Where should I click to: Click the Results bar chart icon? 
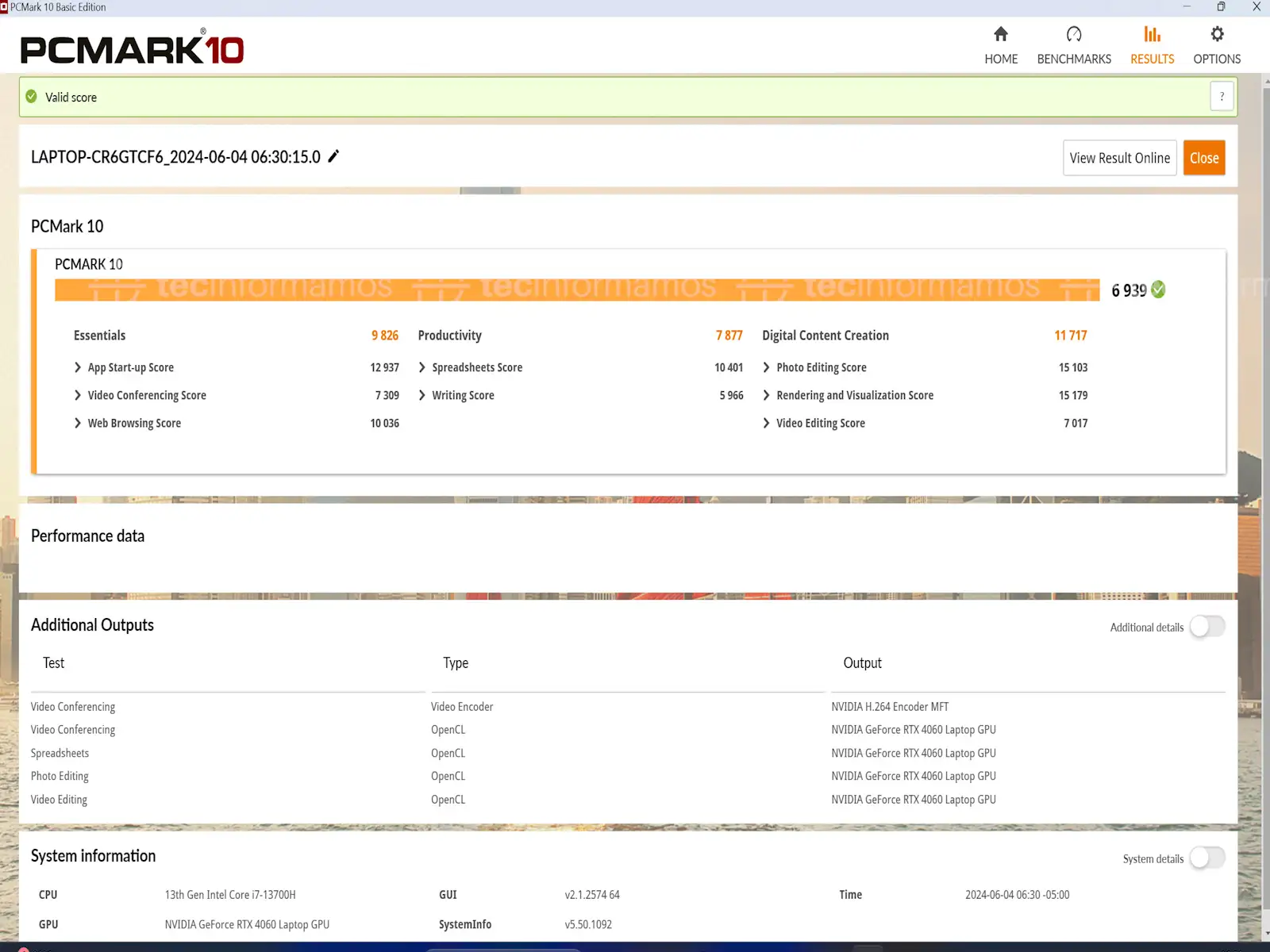click(x=1152, y=34)
